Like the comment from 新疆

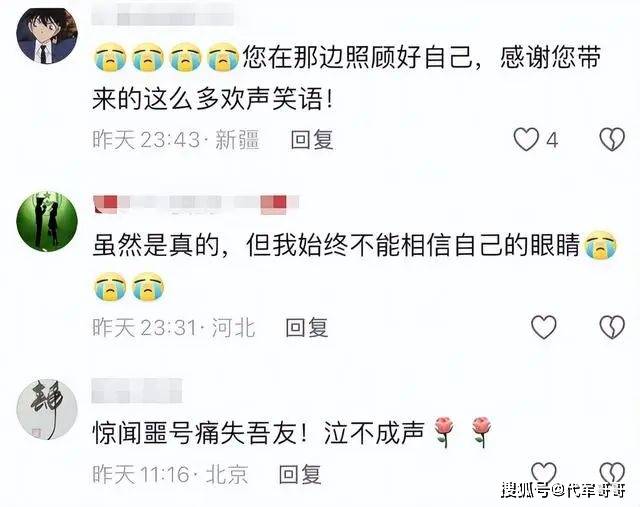[526, 140]
